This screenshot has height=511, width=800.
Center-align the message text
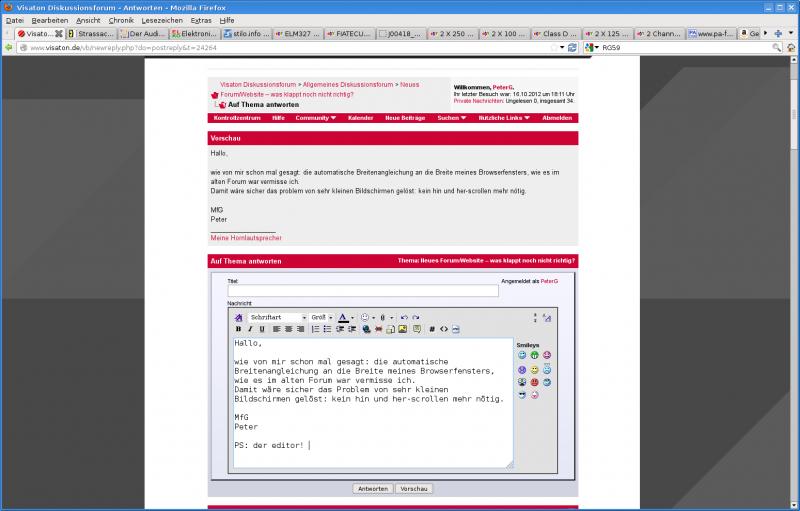288,328
